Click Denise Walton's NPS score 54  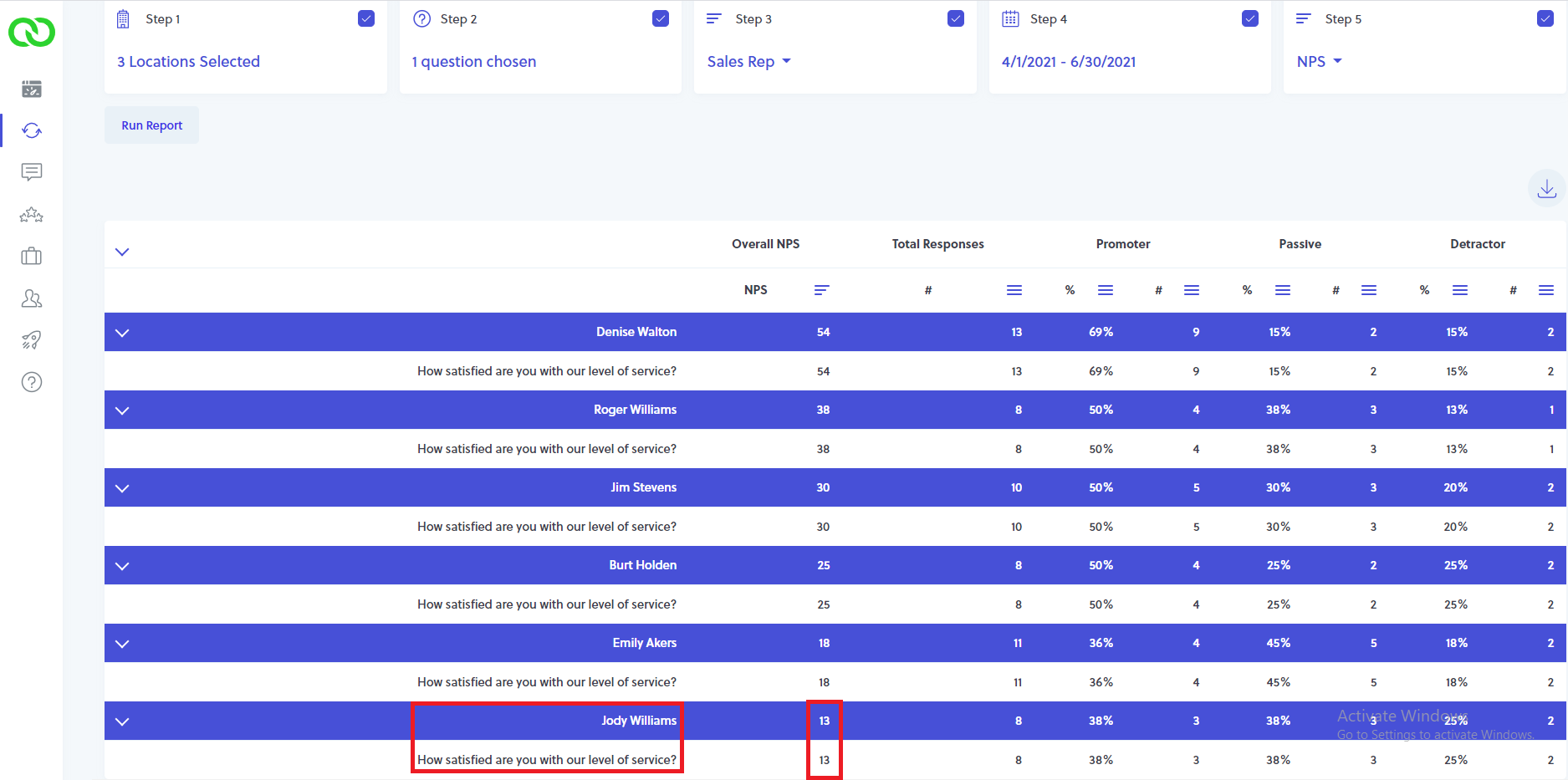pos(823,332)
